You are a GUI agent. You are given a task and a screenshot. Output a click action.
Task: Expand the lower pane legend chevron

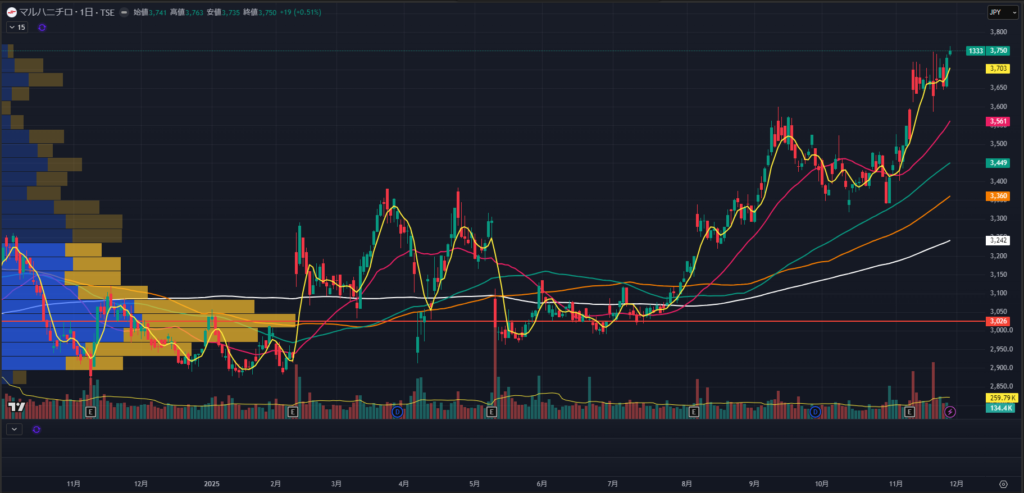(x=14, y=430)
